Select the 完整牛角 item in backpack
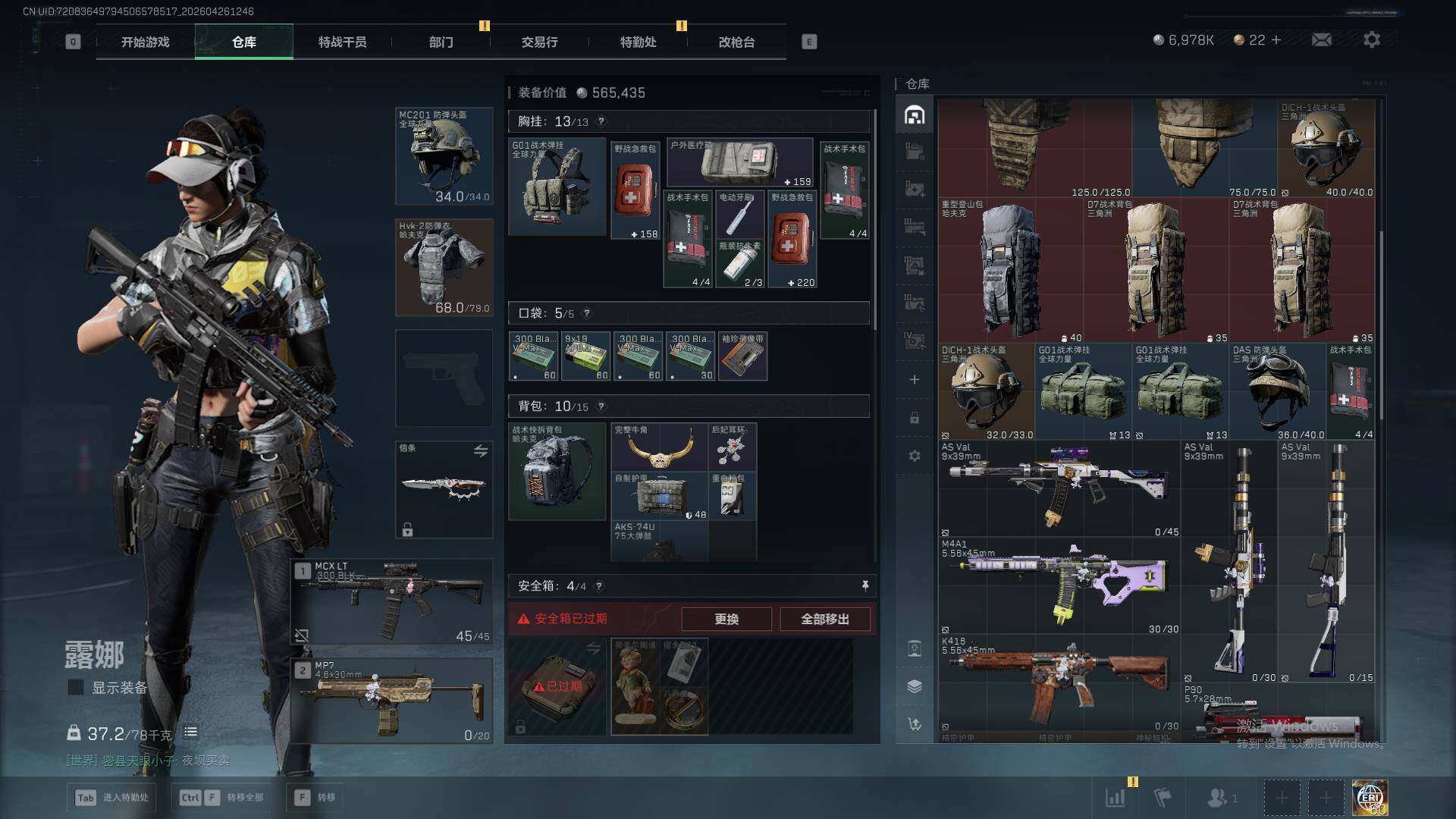The width and height of the screenshot is (1456, 819). 660,447
